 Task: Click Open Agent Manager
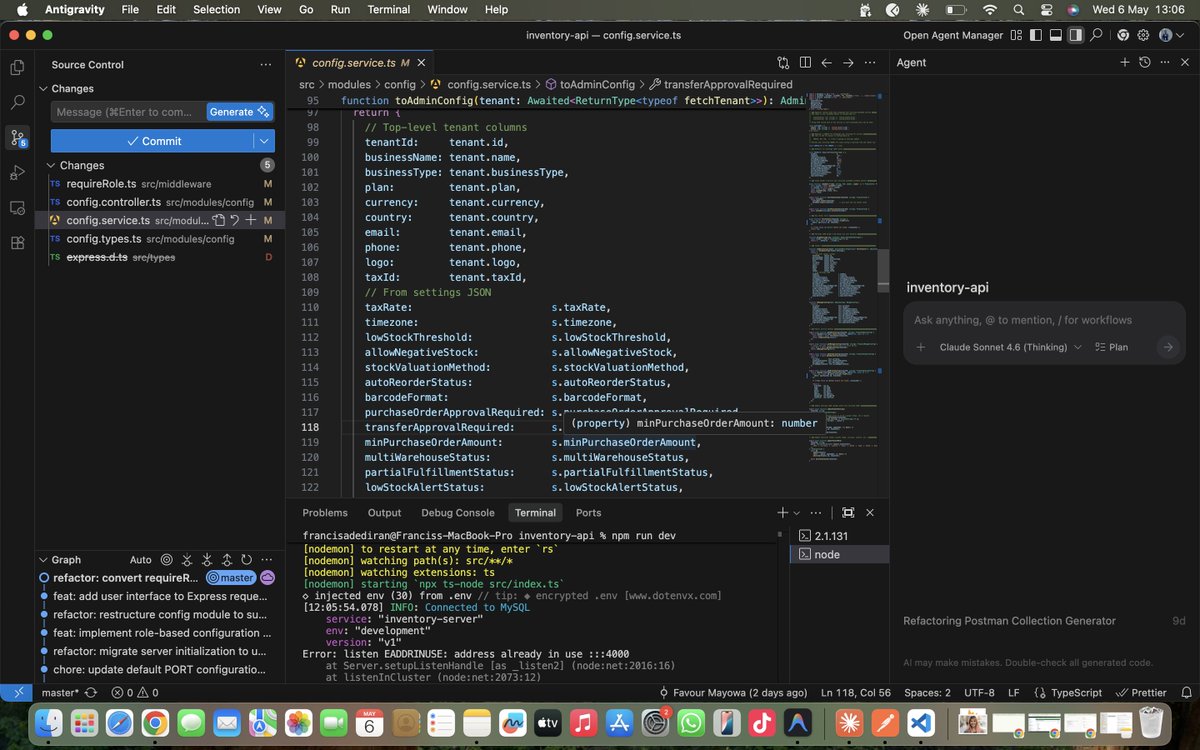click(x=953, y=35)
